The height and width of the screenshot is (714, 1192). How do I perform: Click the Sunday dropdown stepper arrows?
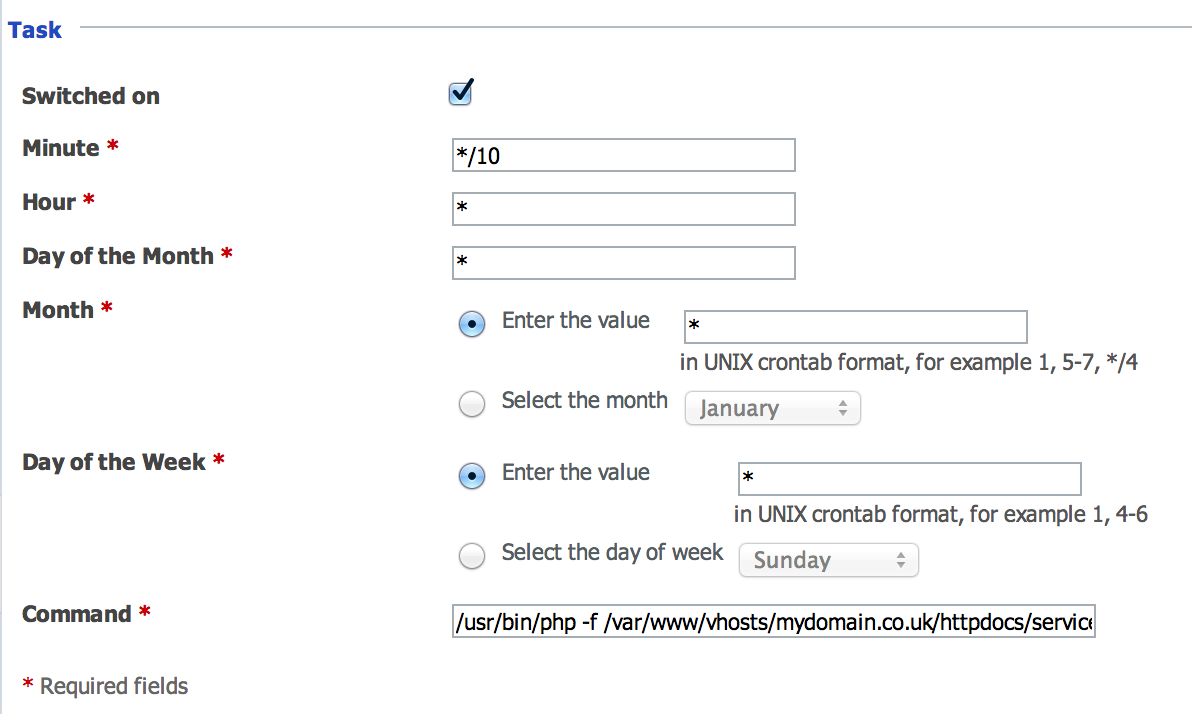pos(900,560)
